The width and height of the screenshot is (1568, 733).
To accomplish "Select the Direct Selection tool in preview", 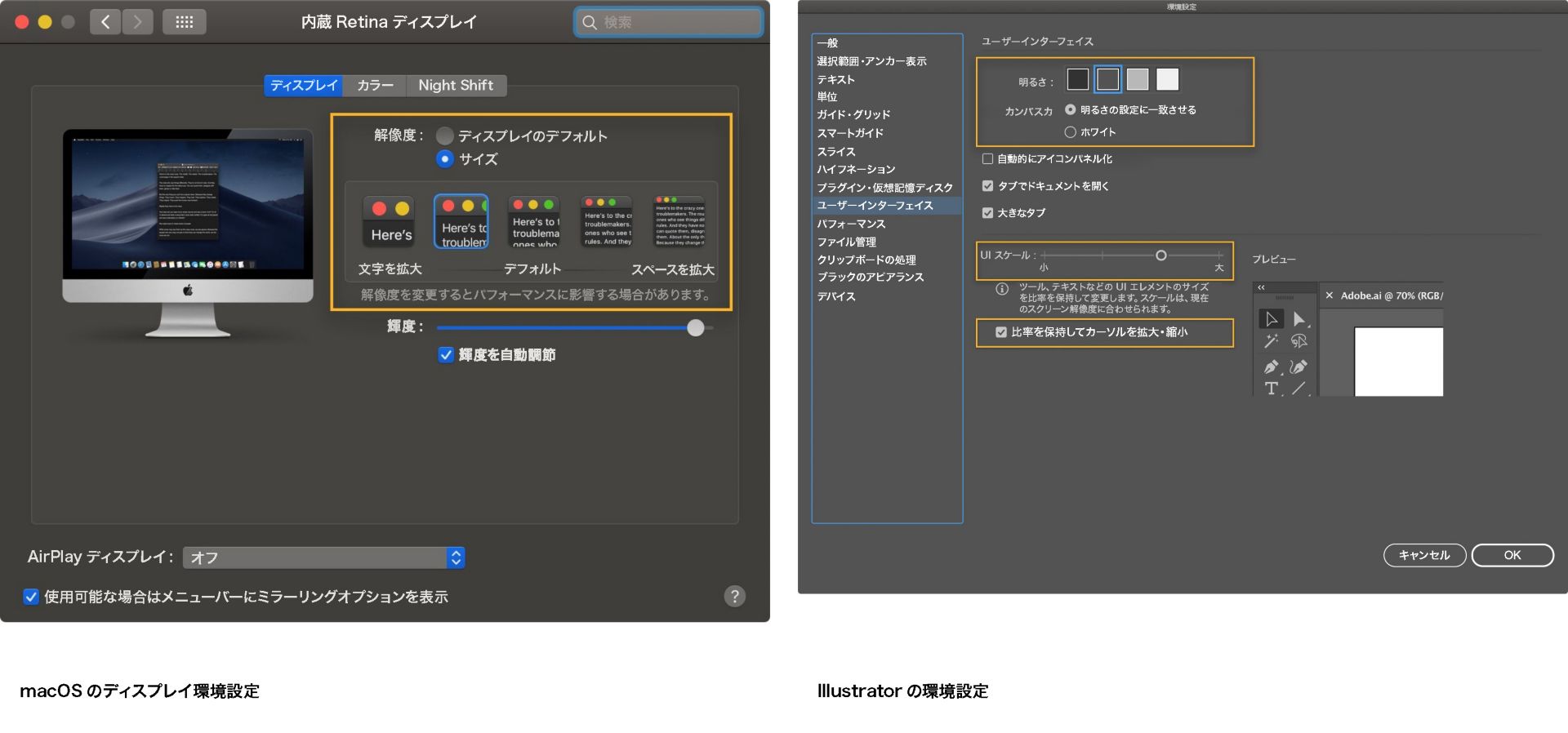I will click(1299, 319).
